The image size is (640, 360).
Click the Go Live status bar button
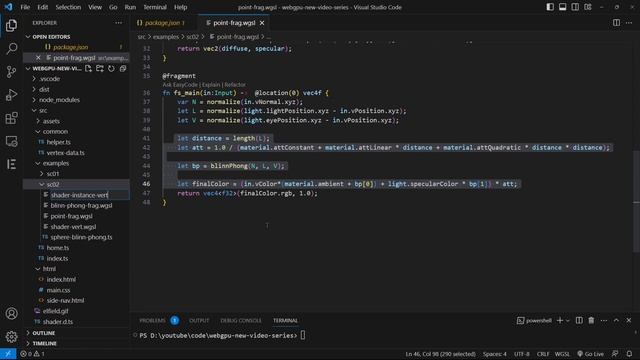click(590, 354)
